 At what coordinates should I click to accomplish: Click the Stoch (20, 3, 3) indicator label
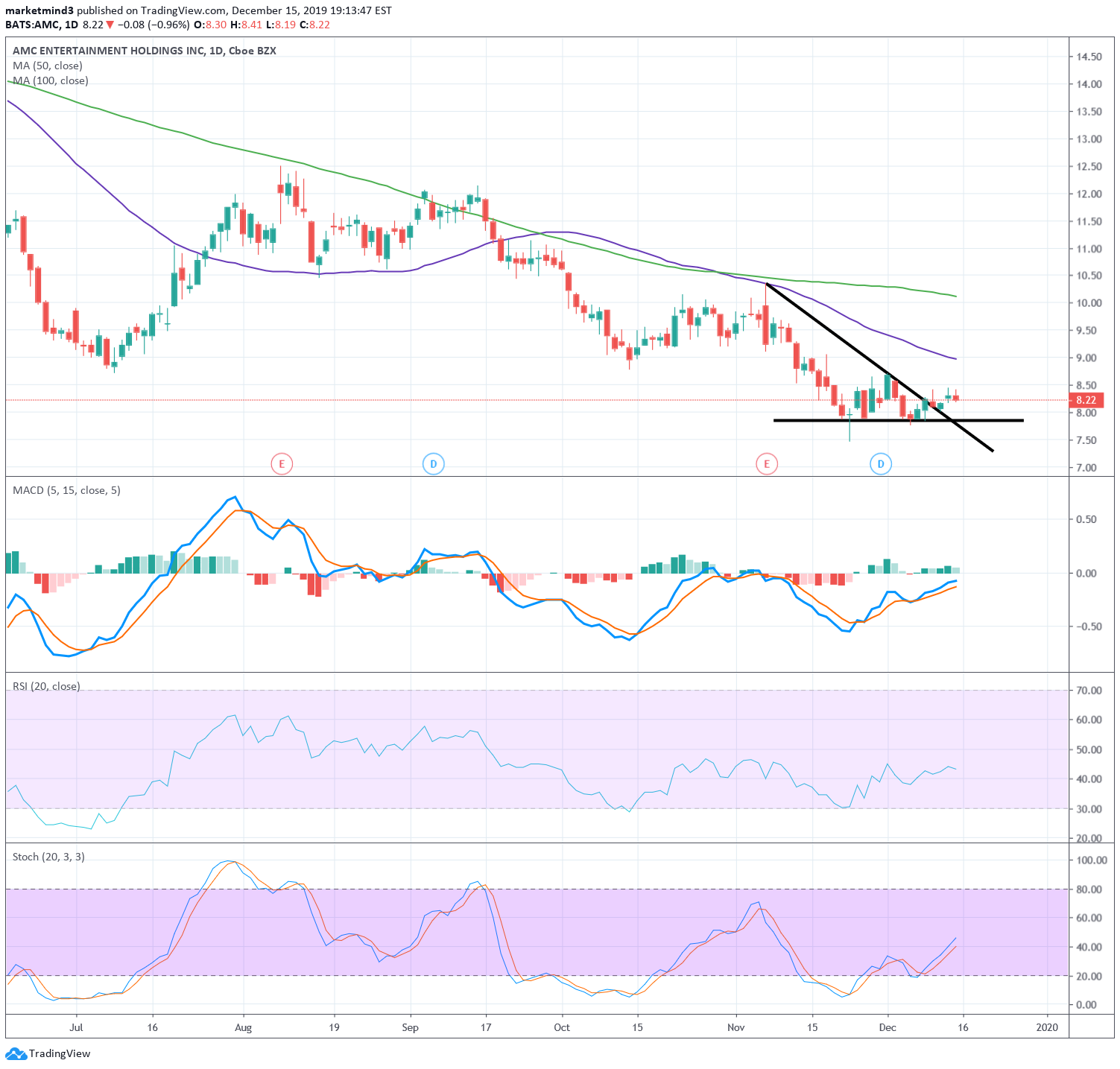(48, 857)
